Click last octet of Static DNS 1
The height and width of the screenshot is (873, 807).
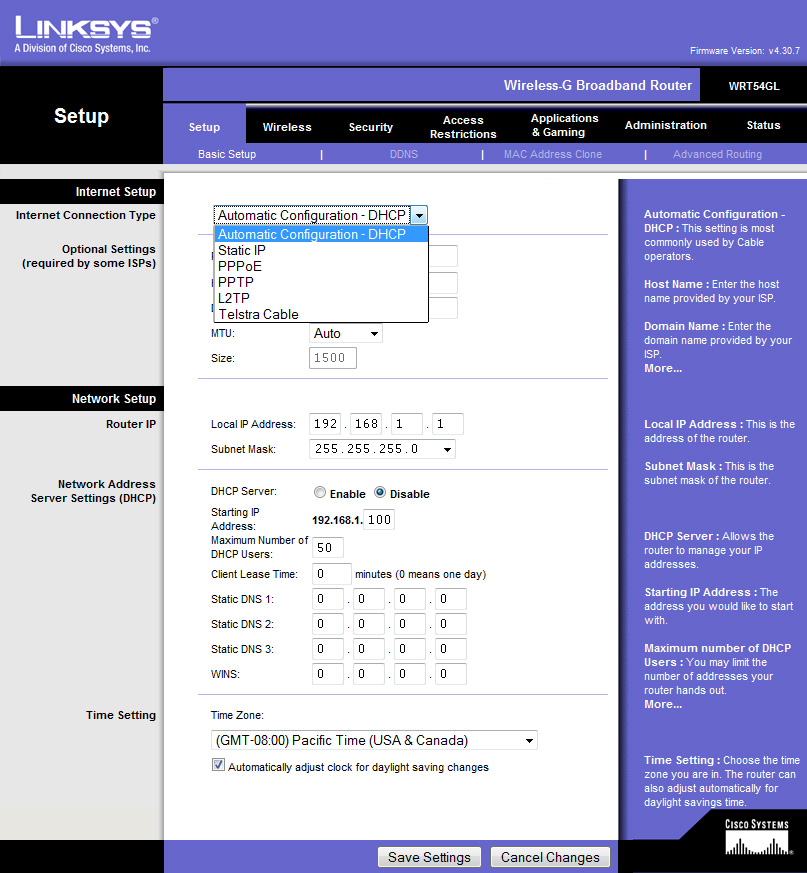pyautogui.click(x=451, y=599)
